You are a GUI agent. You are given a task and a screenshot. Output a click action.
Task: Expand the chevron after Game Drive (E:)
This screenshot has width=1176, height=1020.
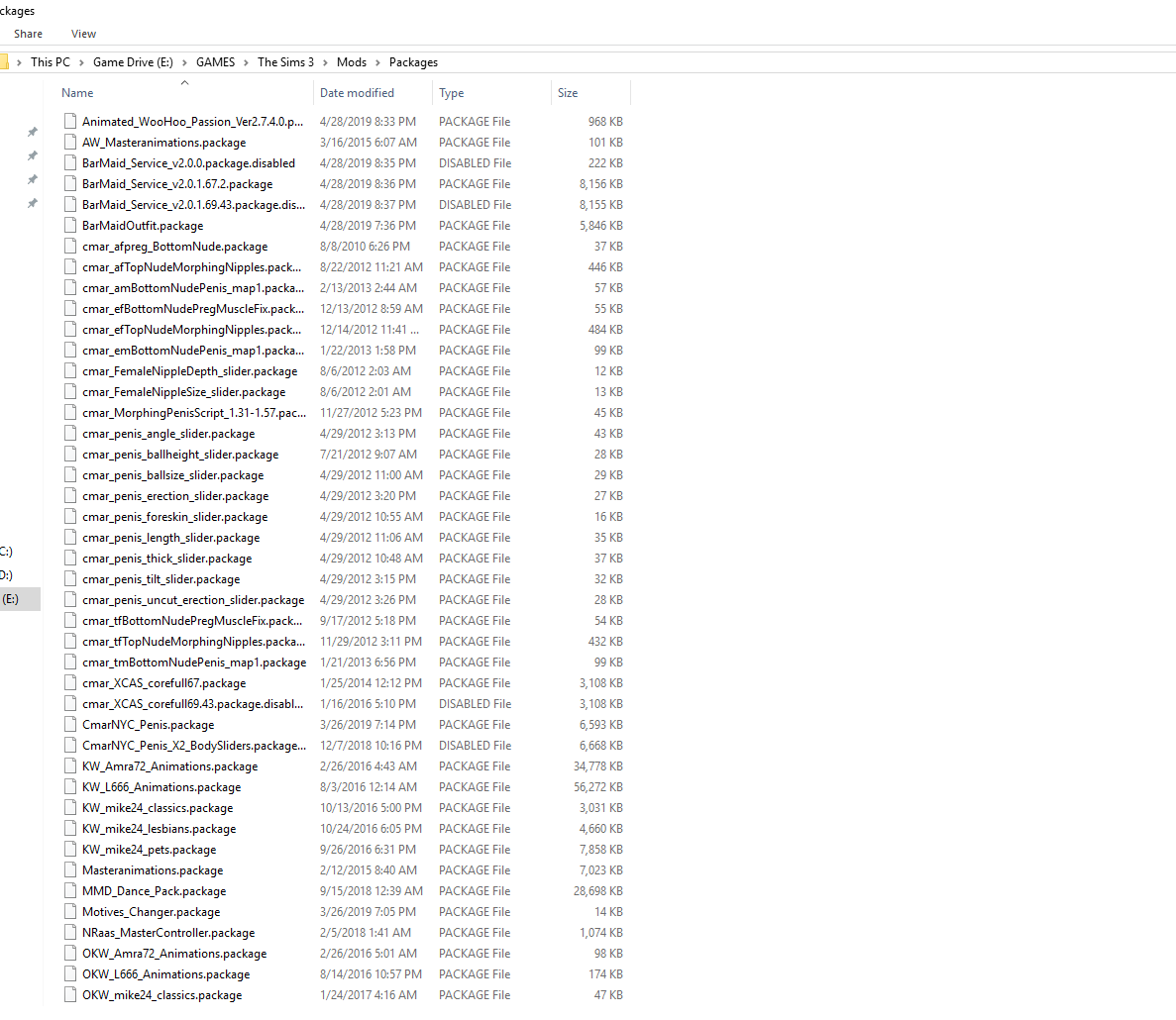184,62
